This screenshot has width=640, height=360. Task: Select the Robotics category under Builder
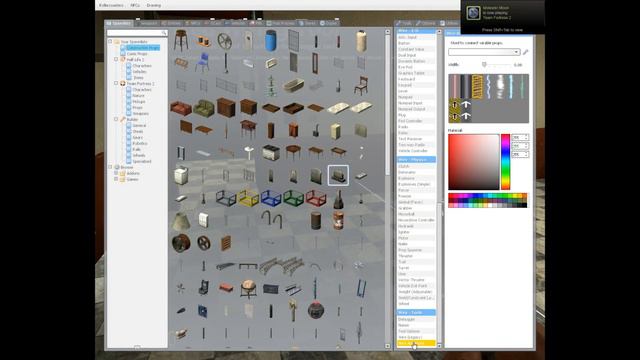pyautogui.click(x=140, y=143)
